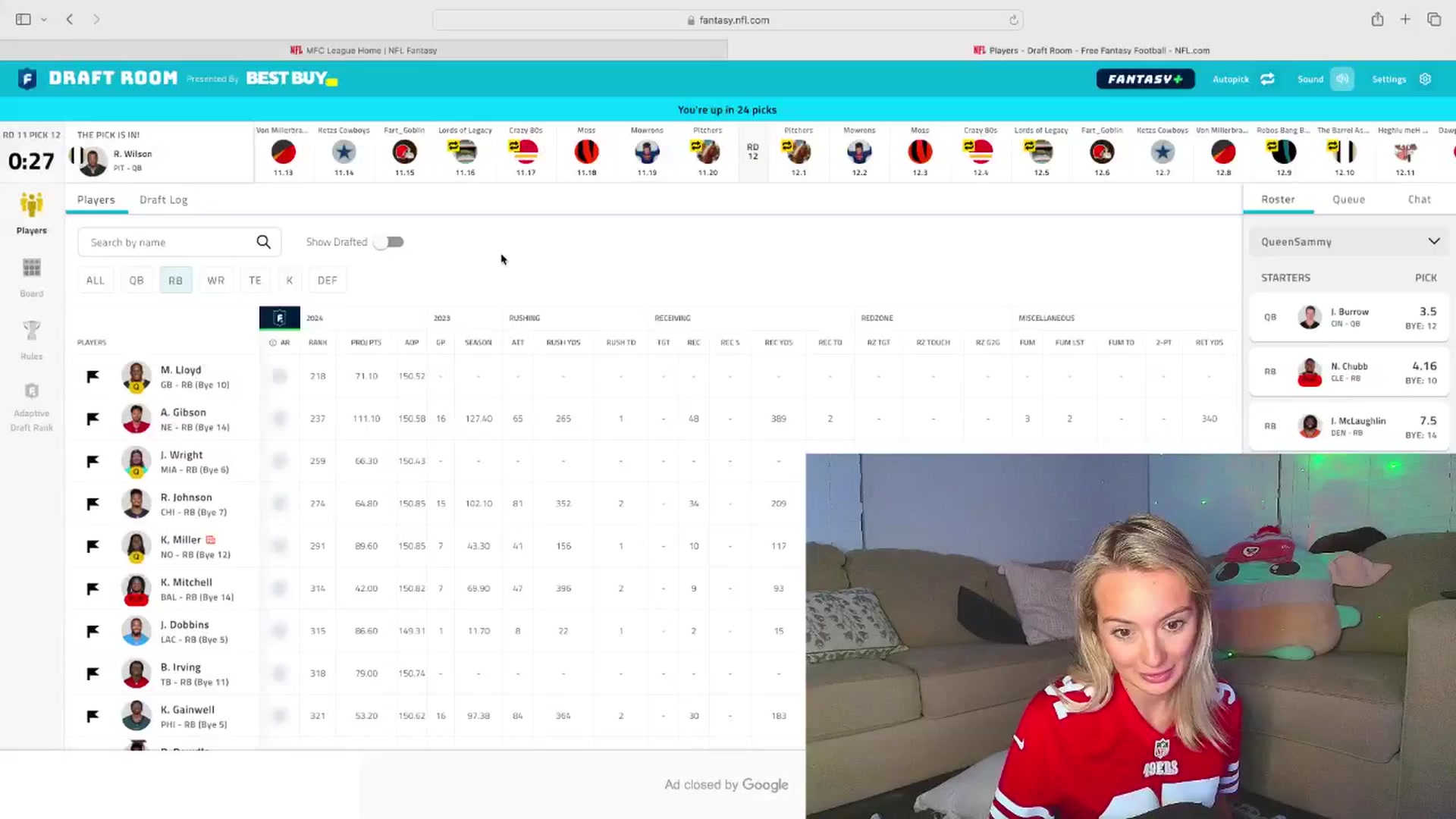Toggle adaptive rank for J. Dobbins
Screen dimensions: 1456x819
(x=280, y=631)
